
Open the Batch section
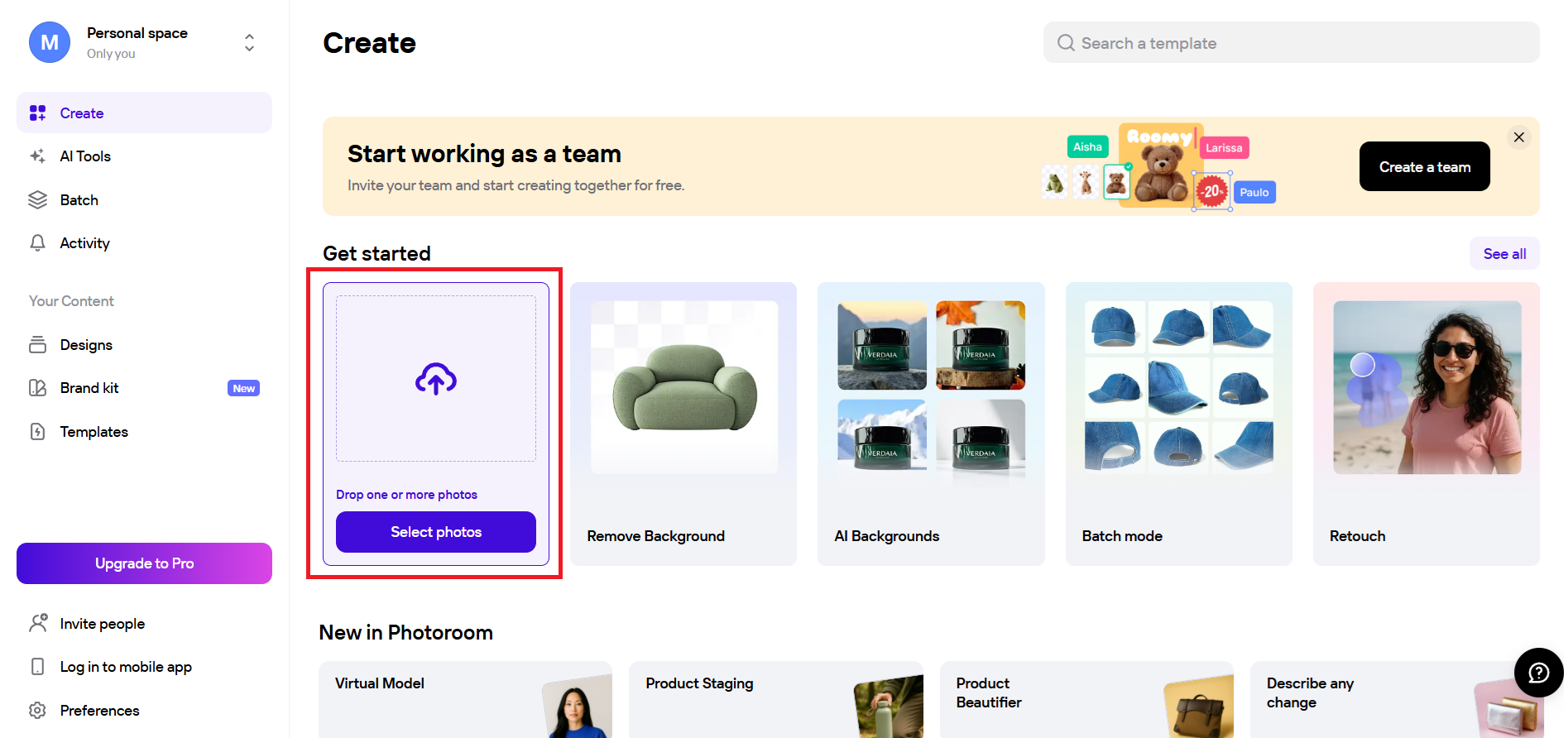point(144,200)
